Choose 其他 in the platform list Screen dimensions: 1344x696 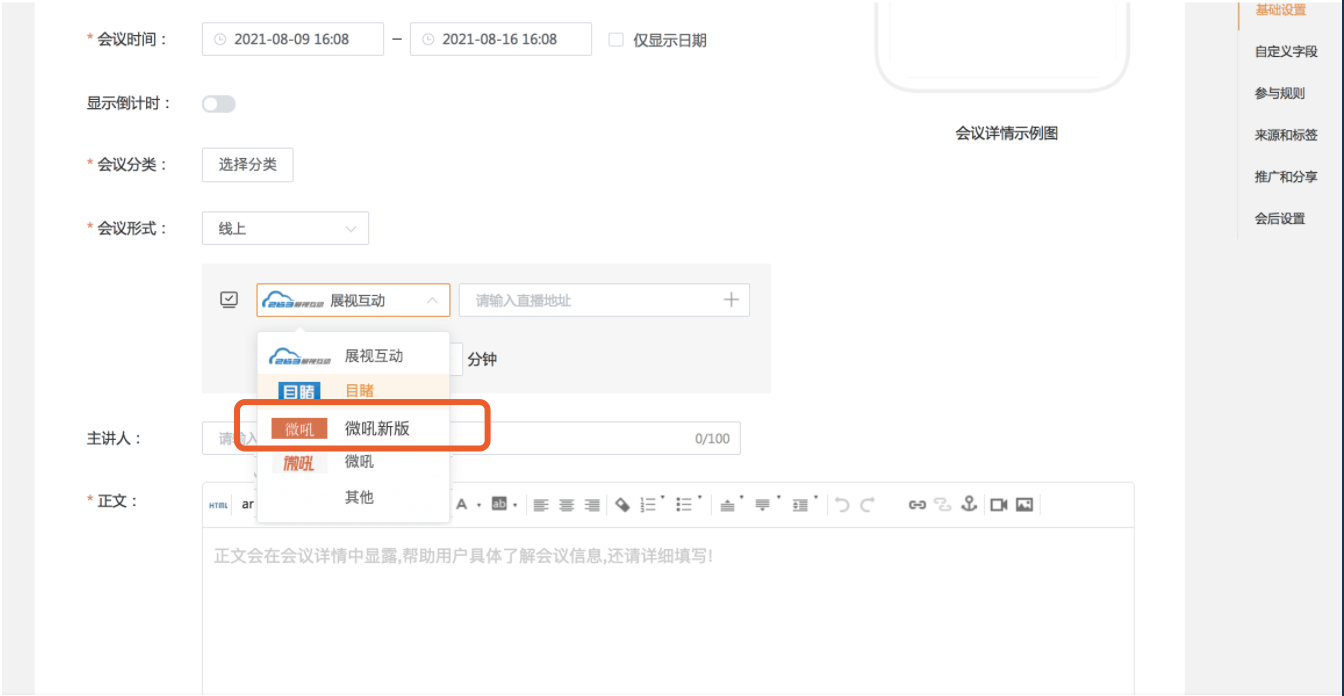[x=359, y=497]
